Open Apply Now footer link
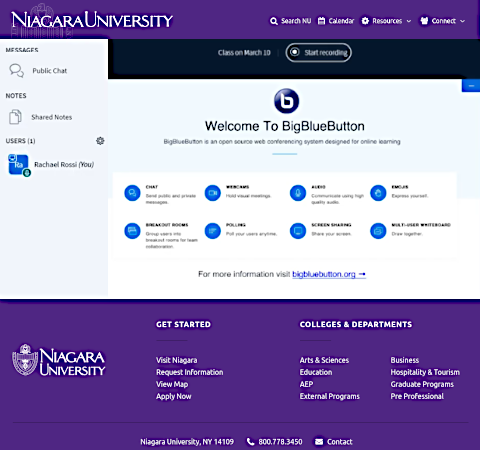The image size is (480, 450). pyautogui.click(x=174, y=396)
